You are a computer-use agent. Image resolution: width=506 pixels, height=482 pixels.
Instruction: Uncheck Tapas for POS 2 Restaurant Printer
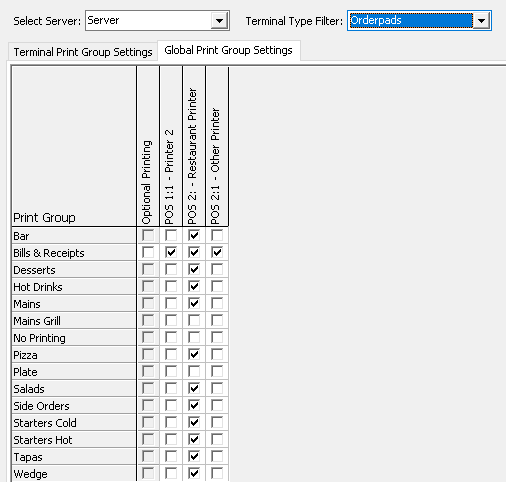[x=194, y=456]
